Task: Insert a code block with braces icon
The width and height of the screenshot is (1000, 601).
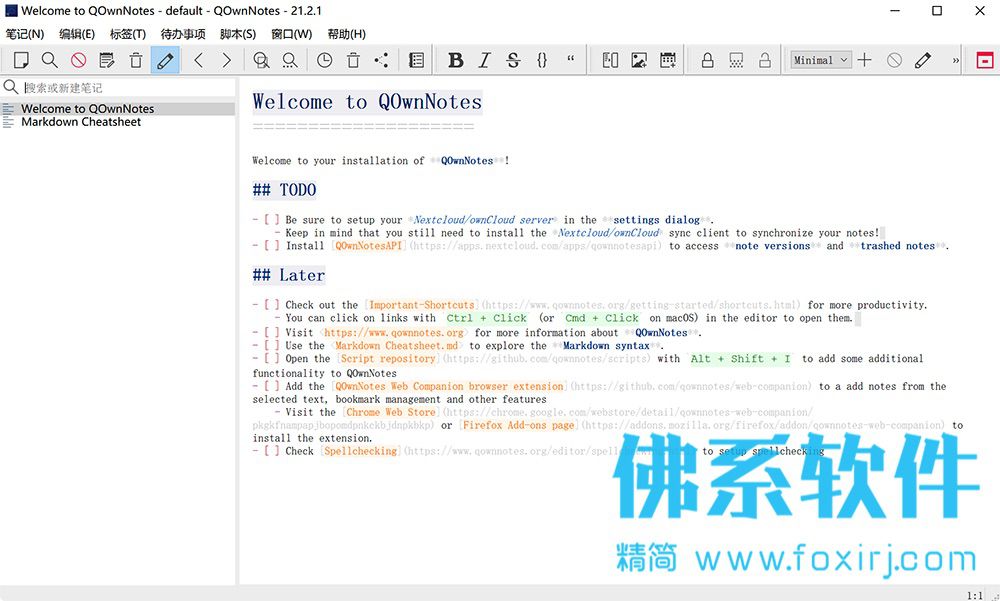Action: pyautogui.click(x=542, y=60)
